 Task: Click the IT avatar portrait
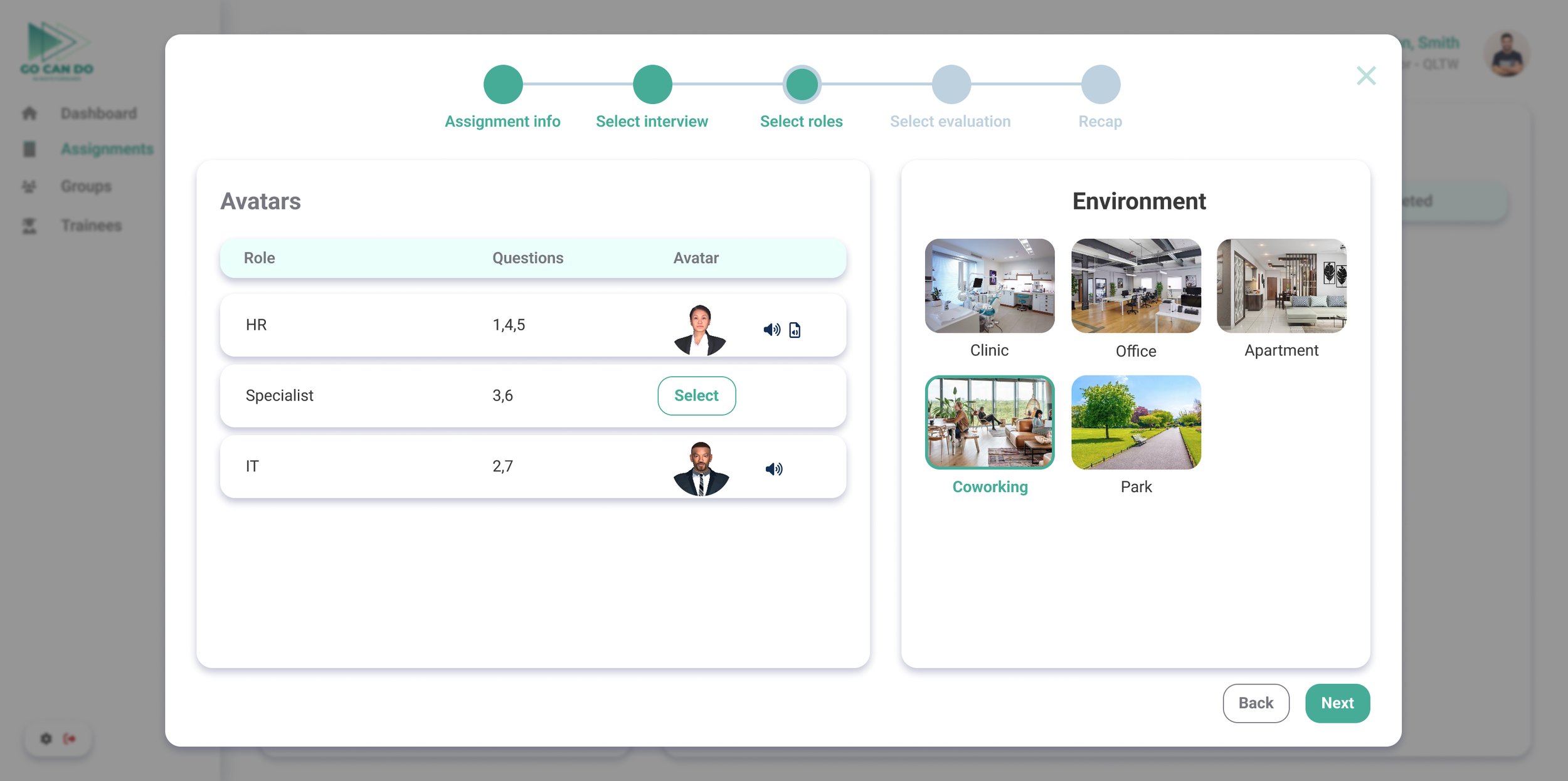701,469
